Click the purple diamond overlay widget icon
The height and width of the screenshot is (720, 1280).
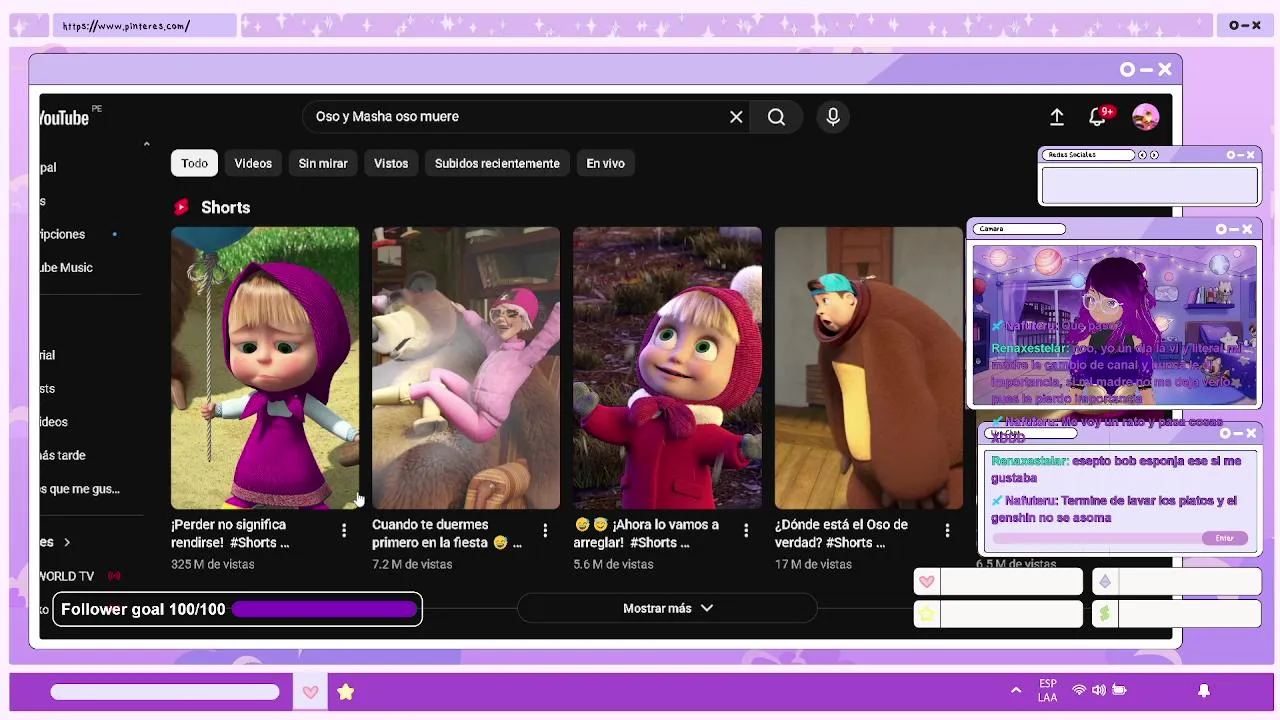[x=1105, y=582]
